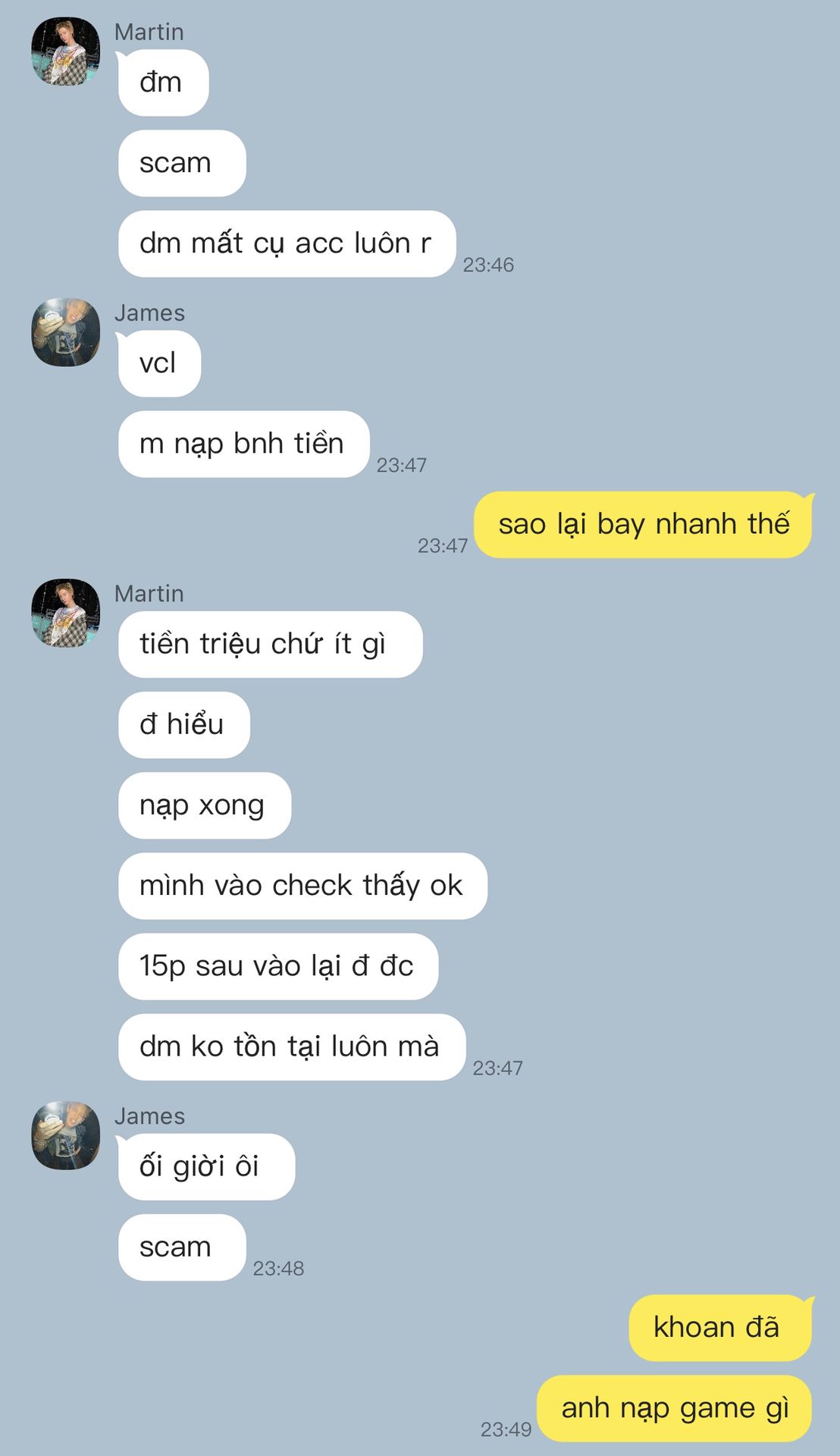Tap the 'anh nạp game gì' message
This screenshot has width=840, height=1456.
click(x=674, y=1407)
